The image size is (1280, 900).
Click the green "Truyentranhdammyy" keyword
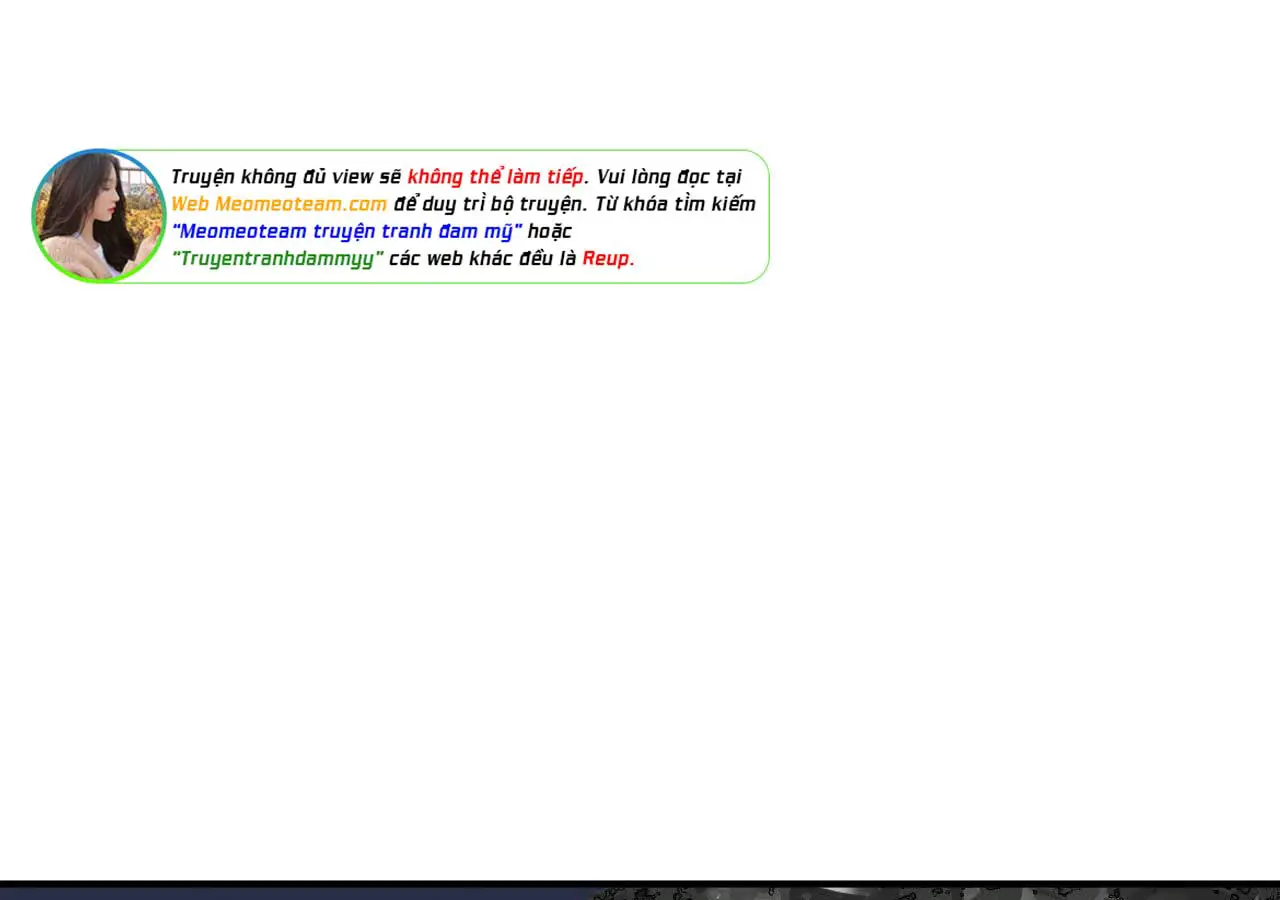[x=278, y=258]
